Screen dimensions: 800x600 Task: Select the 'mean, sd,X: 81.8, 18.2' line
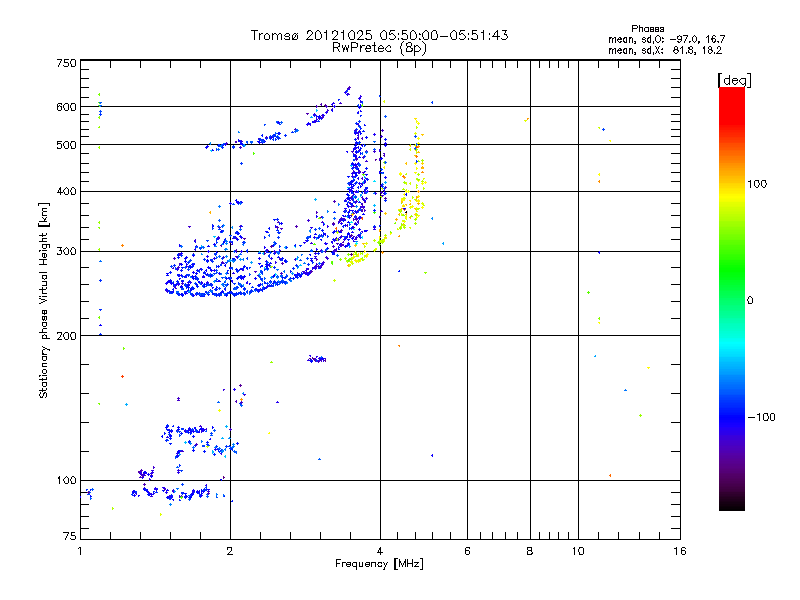(x=665, y=51)
